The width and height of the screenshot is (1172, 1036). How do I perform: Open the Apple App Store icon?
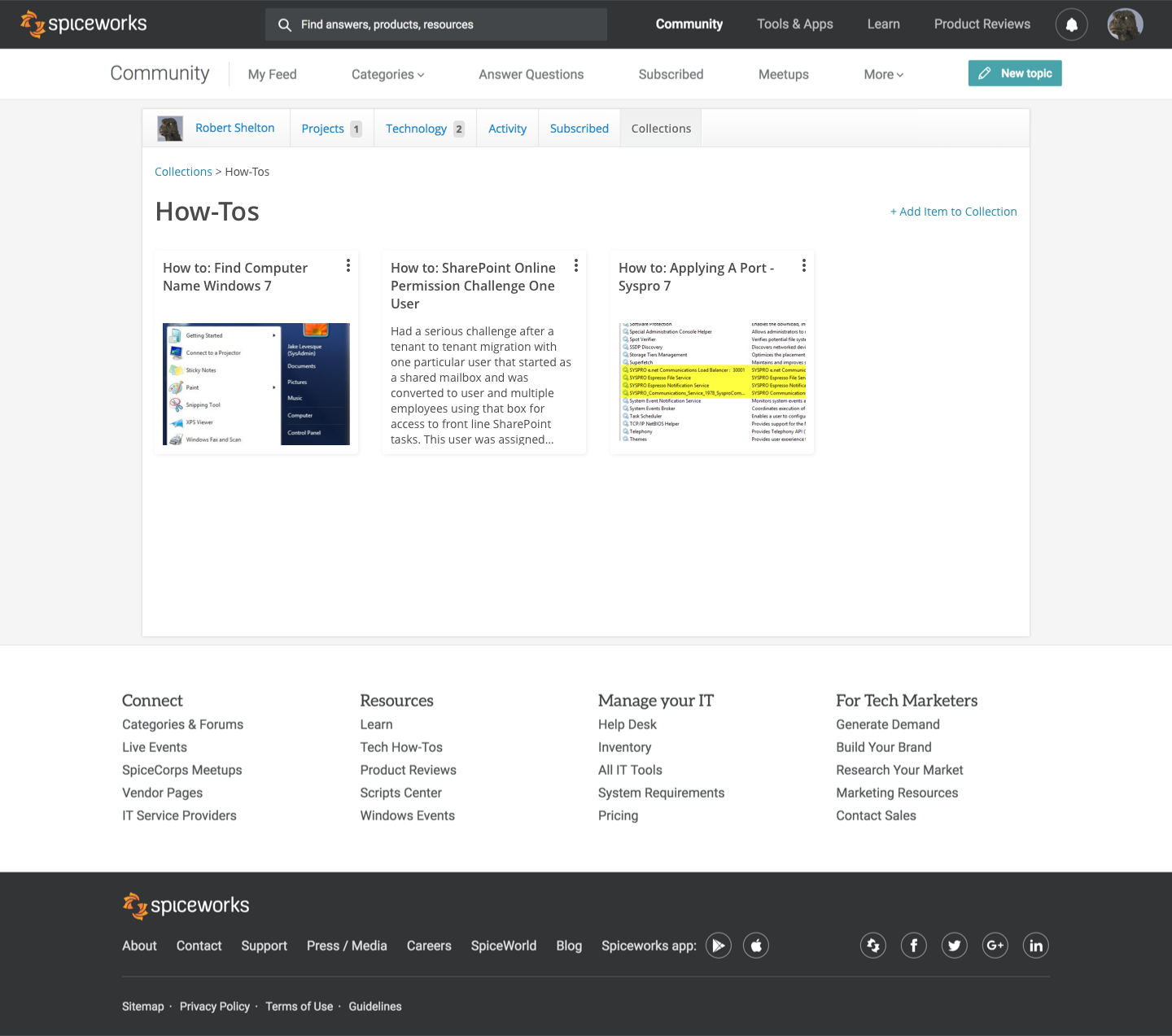coord(756,946)
